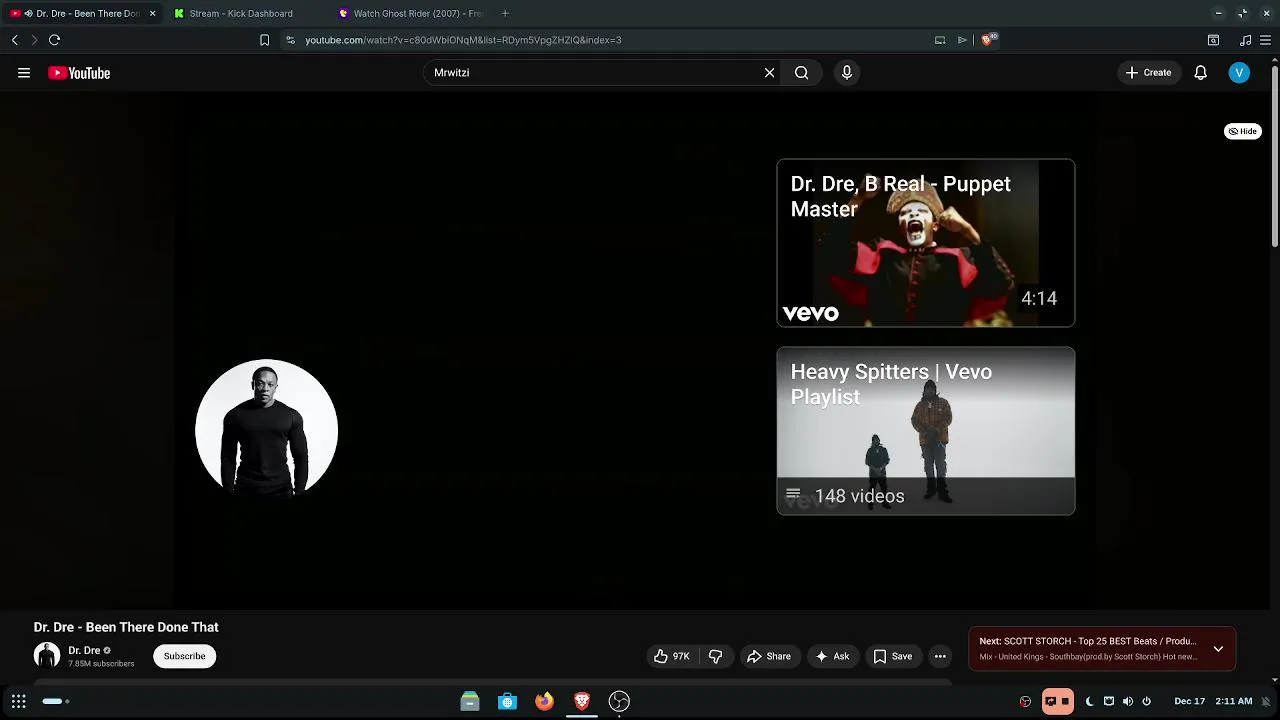Image resolution: width=1280 pixels, height=720 pixels.
Task: Subscribe to Dr. Dre channel
Action: (x=184, y=656)
